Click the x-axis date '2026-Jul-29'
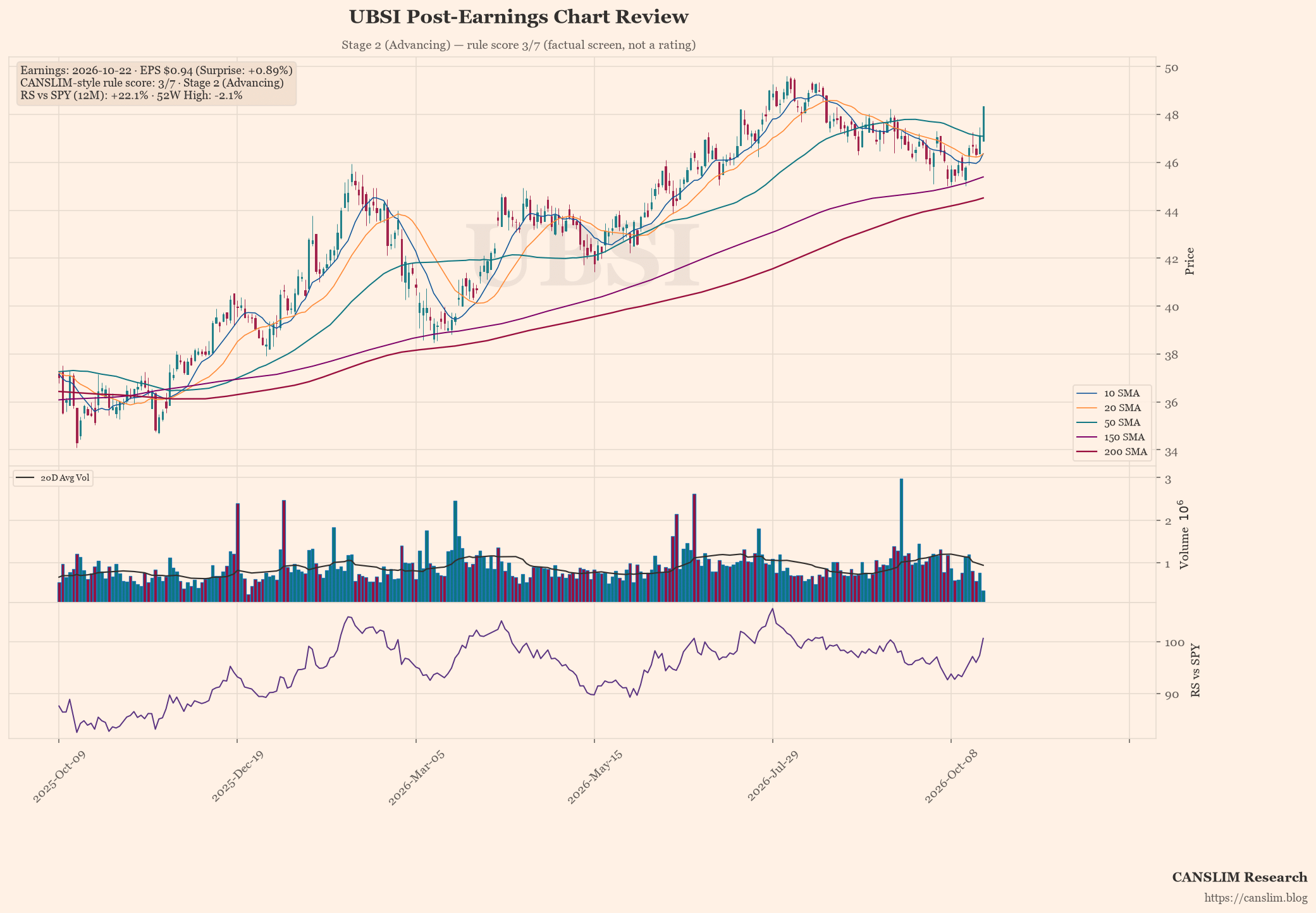This screenshot has height=913, width=1316. (772, 777)
